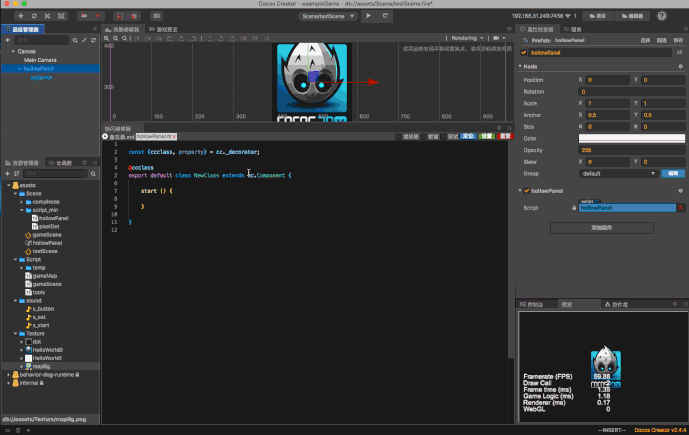Click the save button in the Prefab row

coord(678,40)
